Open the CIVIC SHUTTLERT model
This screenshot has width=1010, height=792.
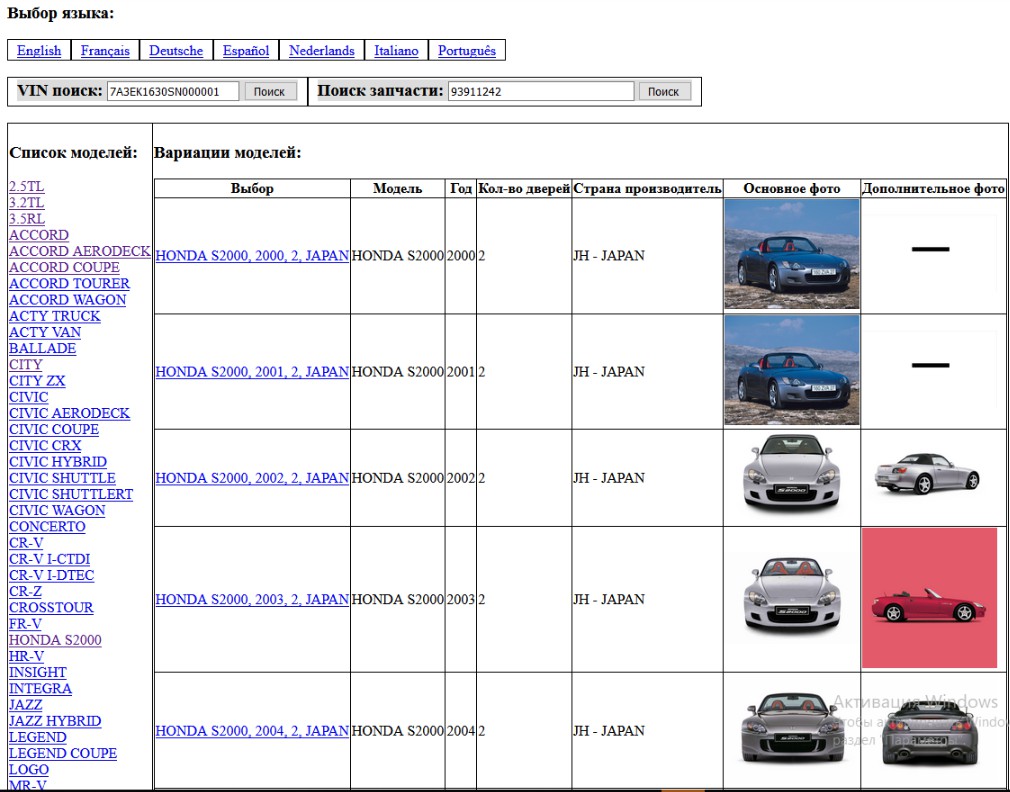(x=71, y=494)
